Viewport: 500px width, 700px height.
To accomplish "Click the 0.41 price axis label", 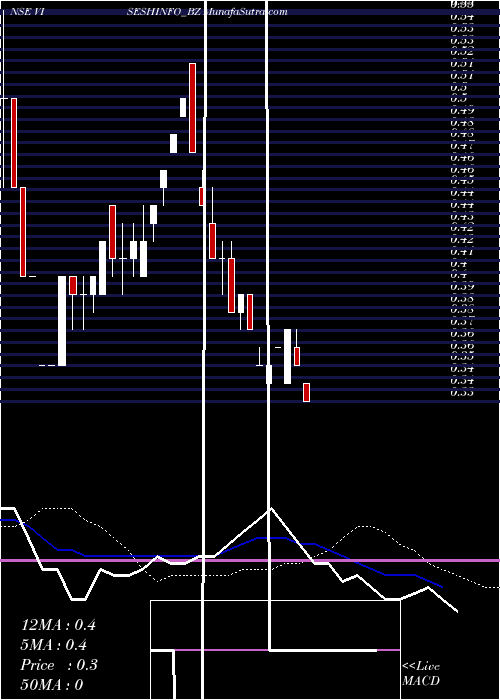I will (x=462, y=252).
